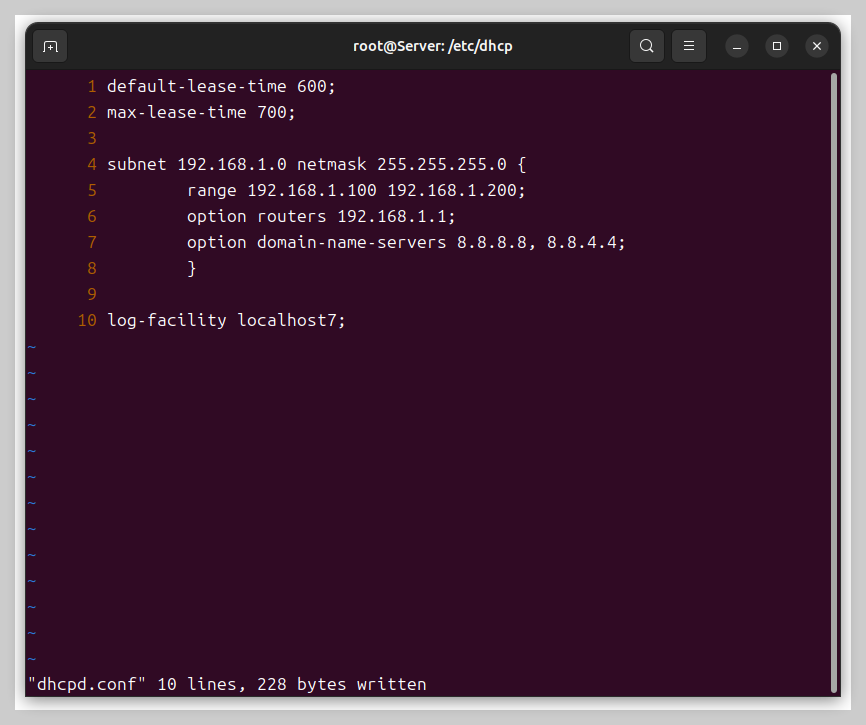Click the word 'routers' on line 6

292,216
